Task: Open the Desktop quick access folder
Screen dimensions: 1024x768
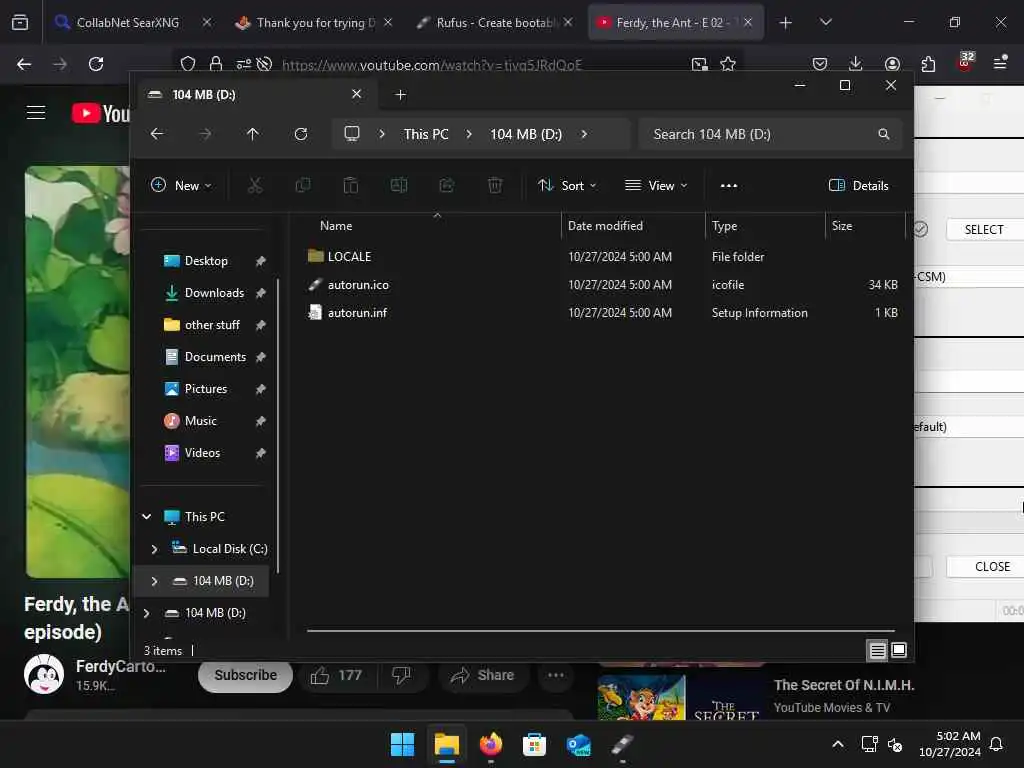Action: [x=206, y=261]
